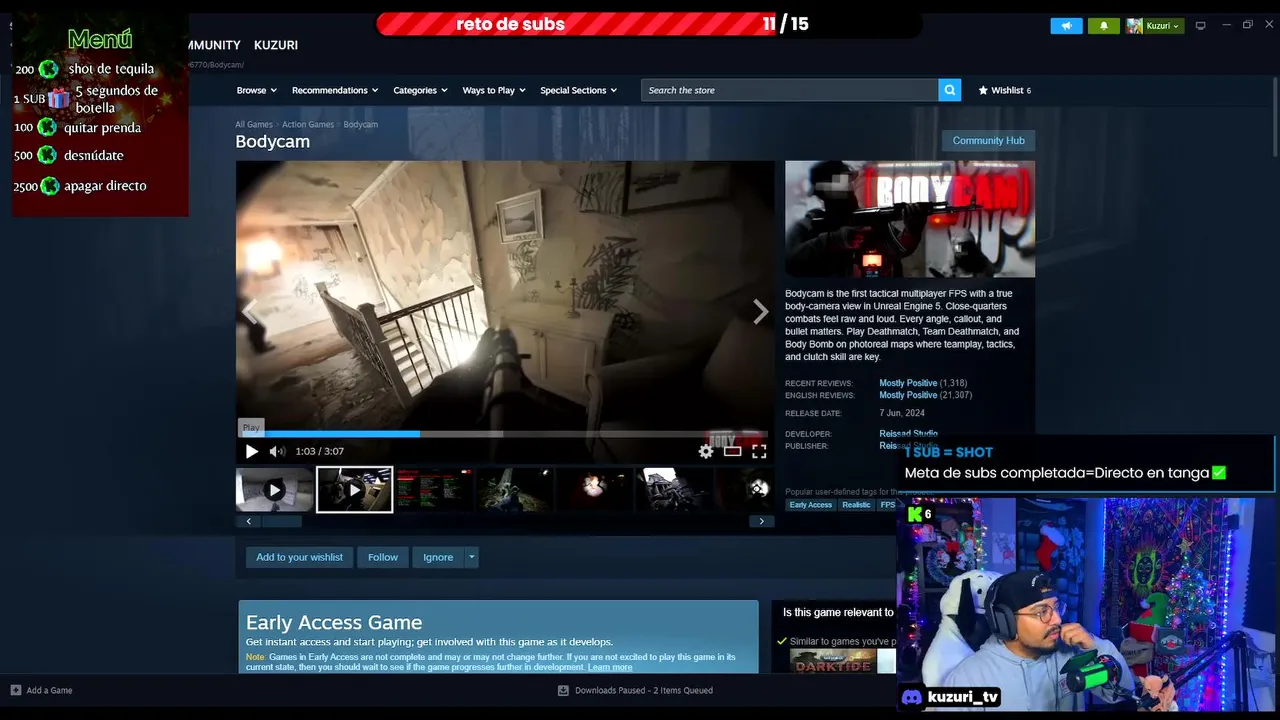
Task: Click the Early Access tag
Action: 811,505
